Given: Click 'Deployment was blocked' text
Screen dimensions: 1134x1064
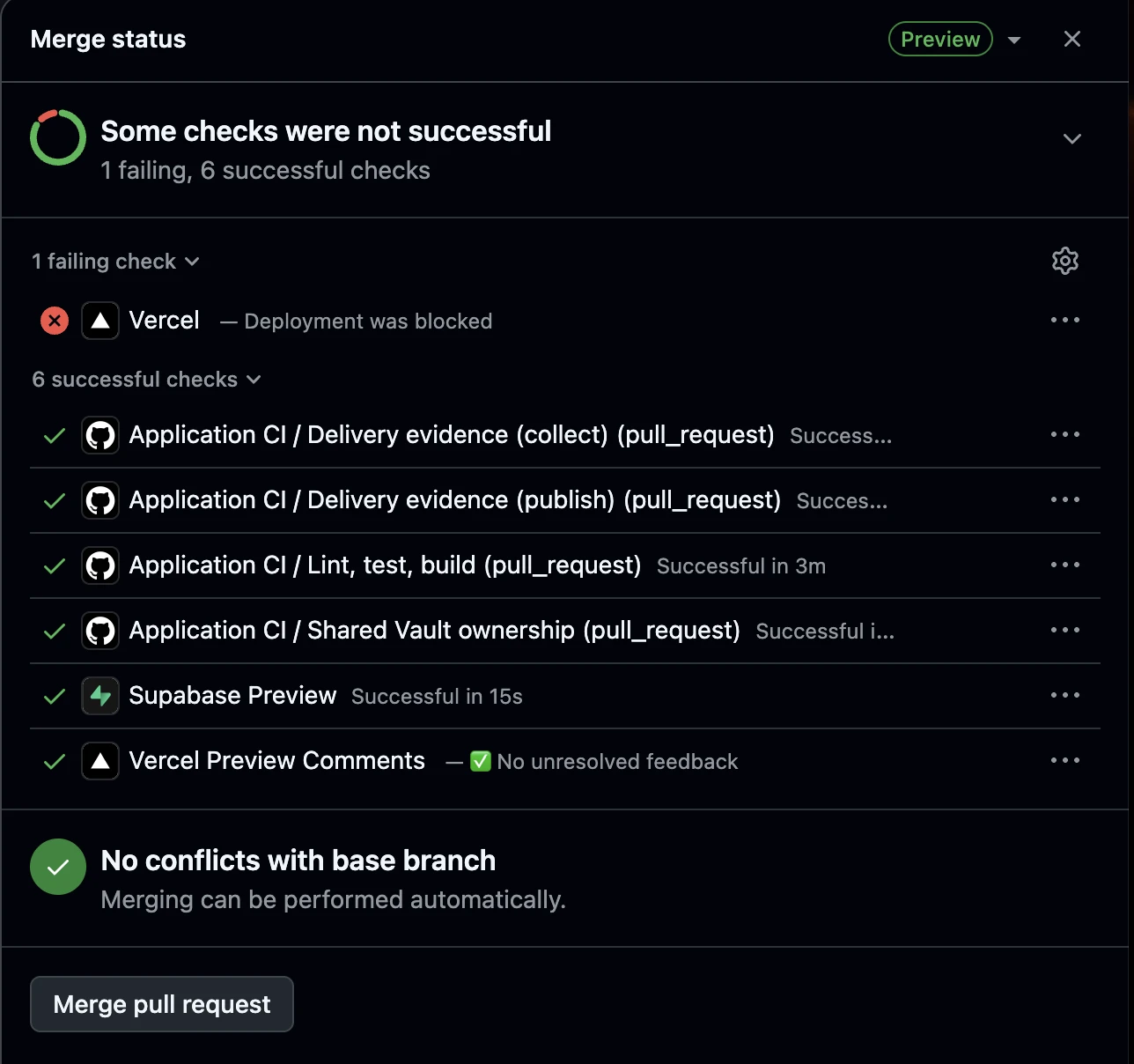Looking at the screenshot, I should [368, 321].
